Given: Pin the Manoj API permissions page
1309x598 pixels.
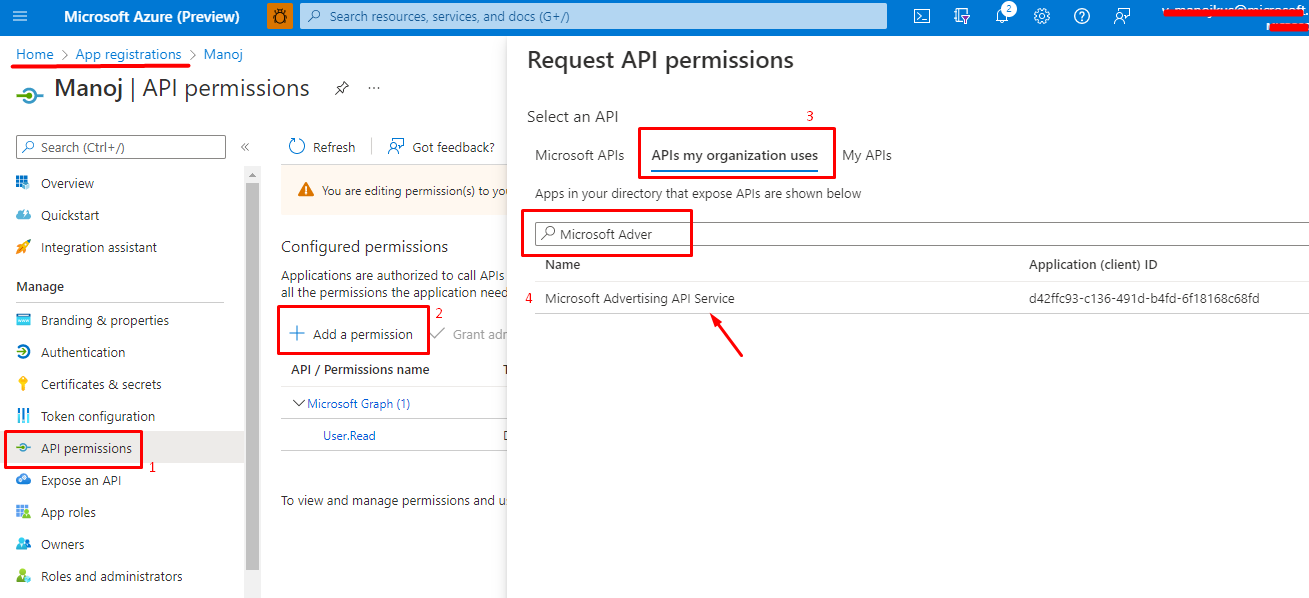Looking at the screenshot, I should [x=342, y=88].
